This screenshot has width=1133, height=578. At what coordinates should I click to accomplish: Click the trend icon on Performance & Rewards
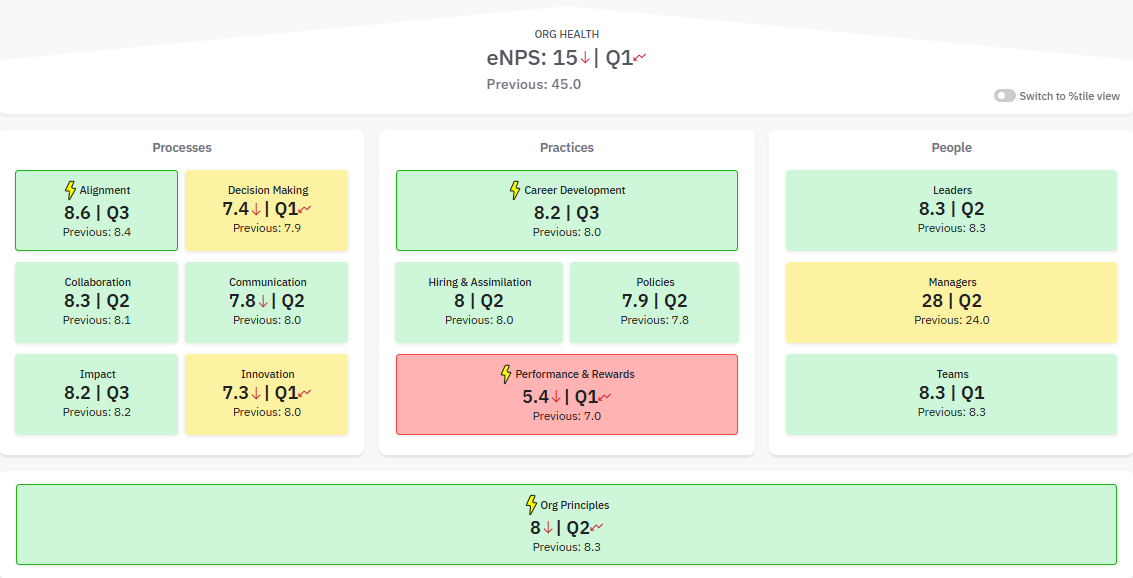(x=605, y=397)
